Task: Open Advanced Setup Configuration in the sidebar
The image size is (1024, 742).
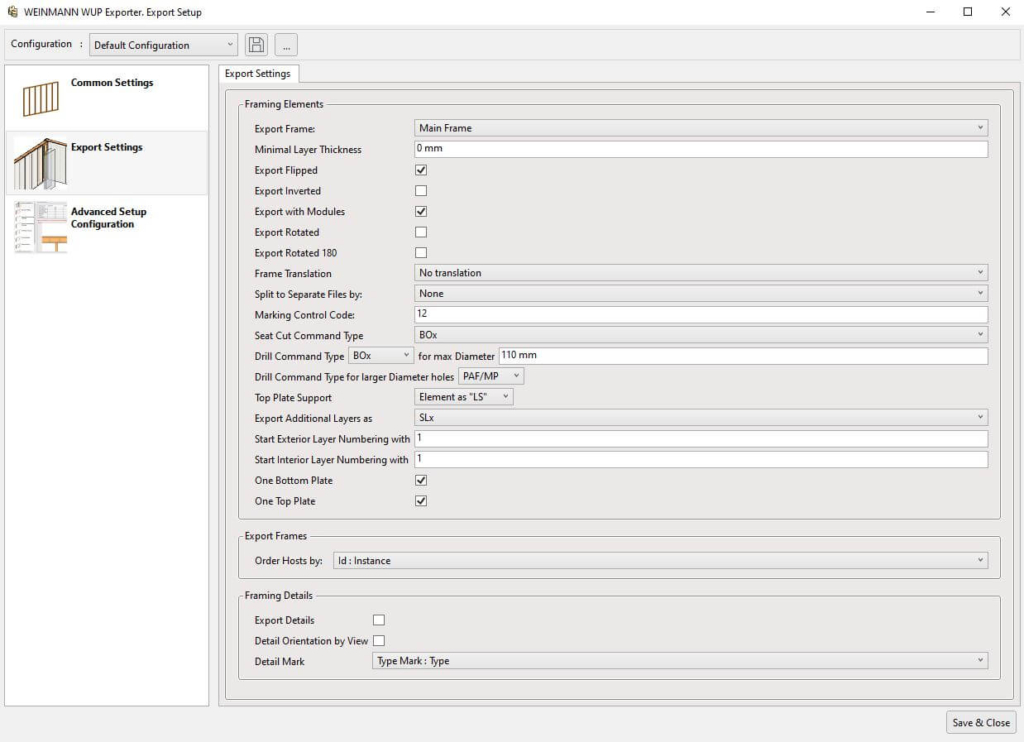Action: pos(106,227)
